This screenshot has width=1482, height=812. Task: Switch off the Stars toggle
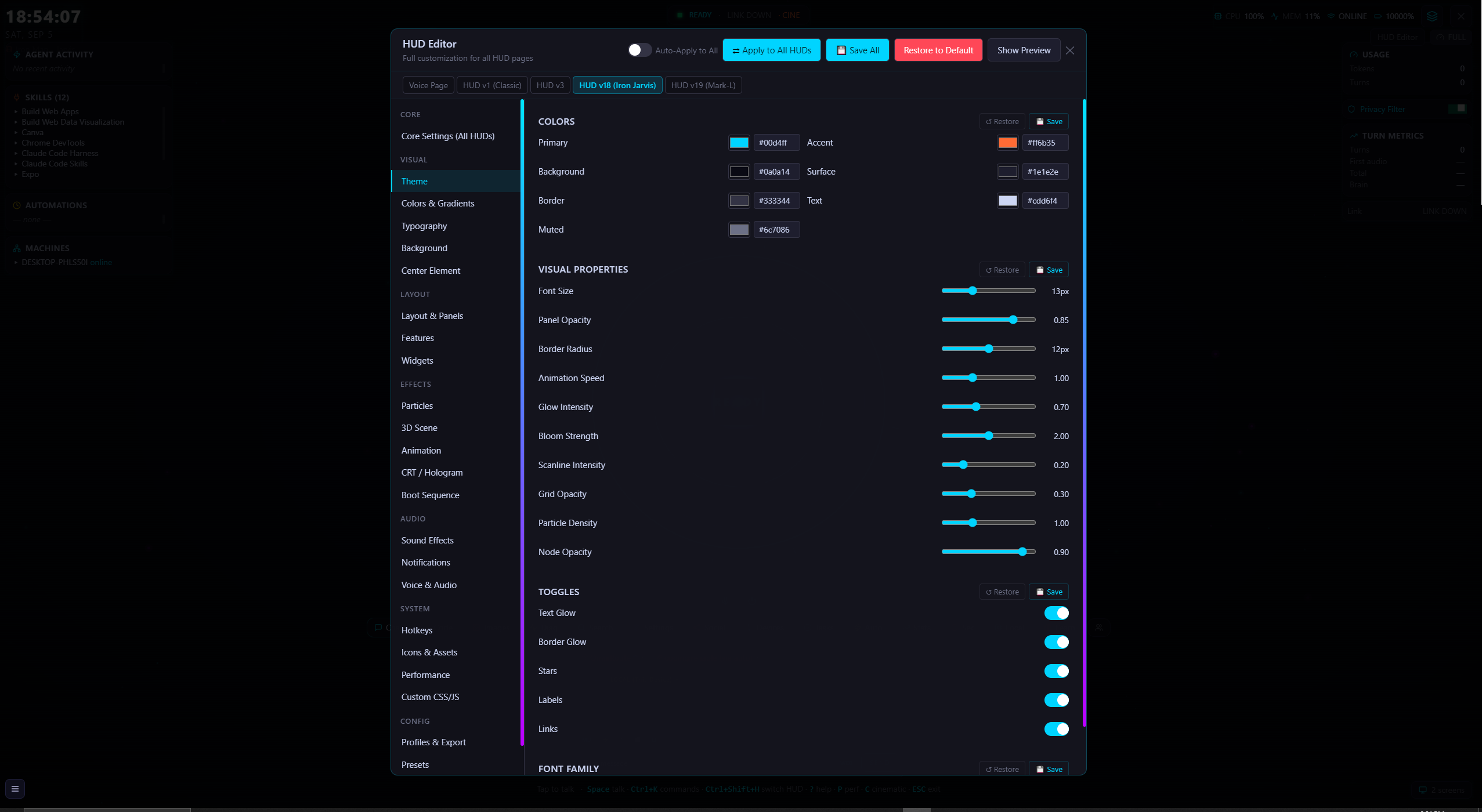[x=1056, y=671]
